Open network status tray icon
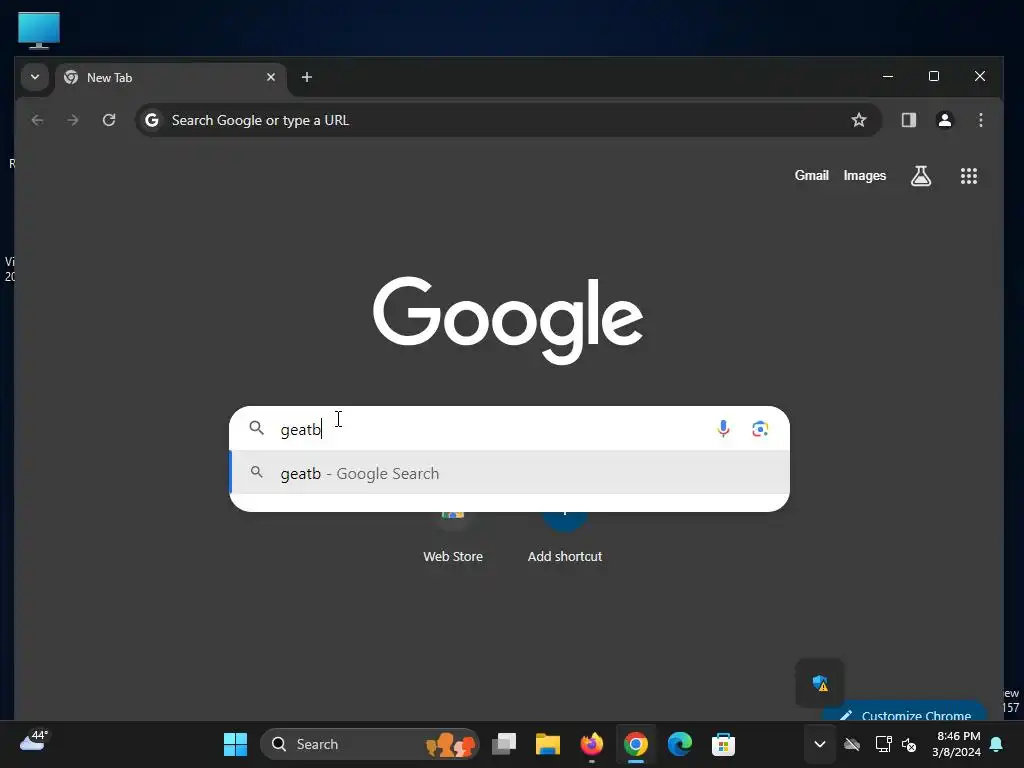The image size is (1024, 768). [883, 744]
